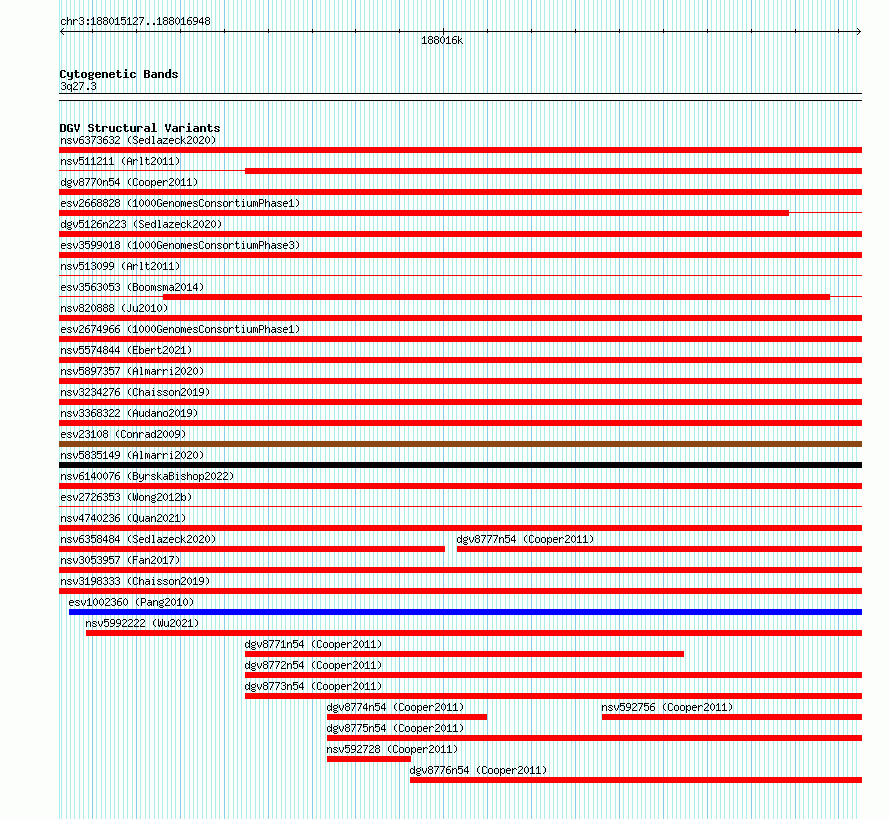890x819 pixels.
Task: Click the red nsv592756 variant bar
Action: [732, 717]
